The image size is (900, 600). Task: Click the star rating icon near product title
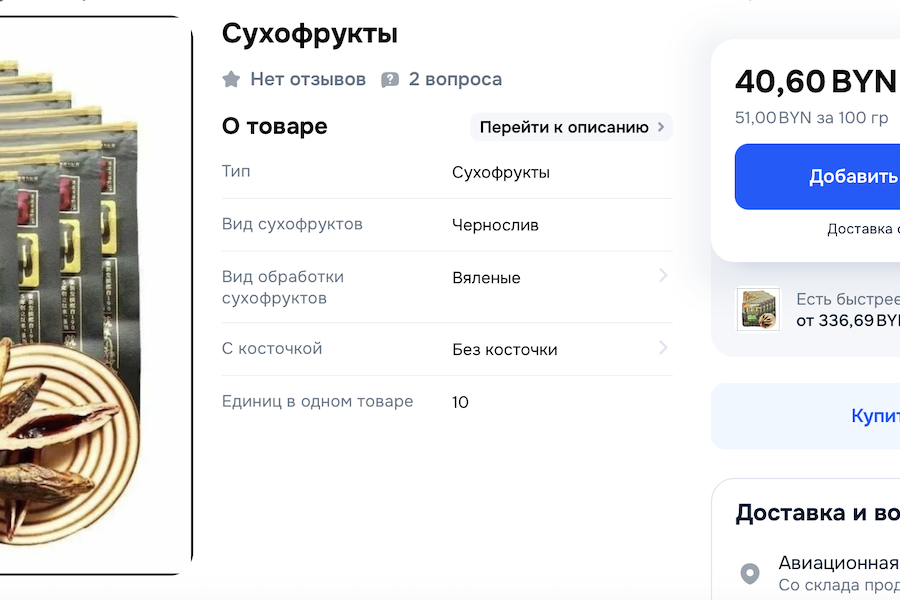point(232,79)
